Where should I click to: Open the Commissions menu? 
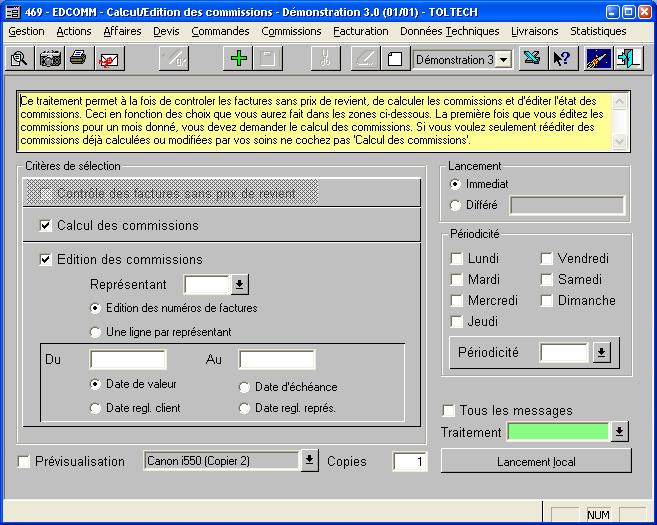coord(291,31)
